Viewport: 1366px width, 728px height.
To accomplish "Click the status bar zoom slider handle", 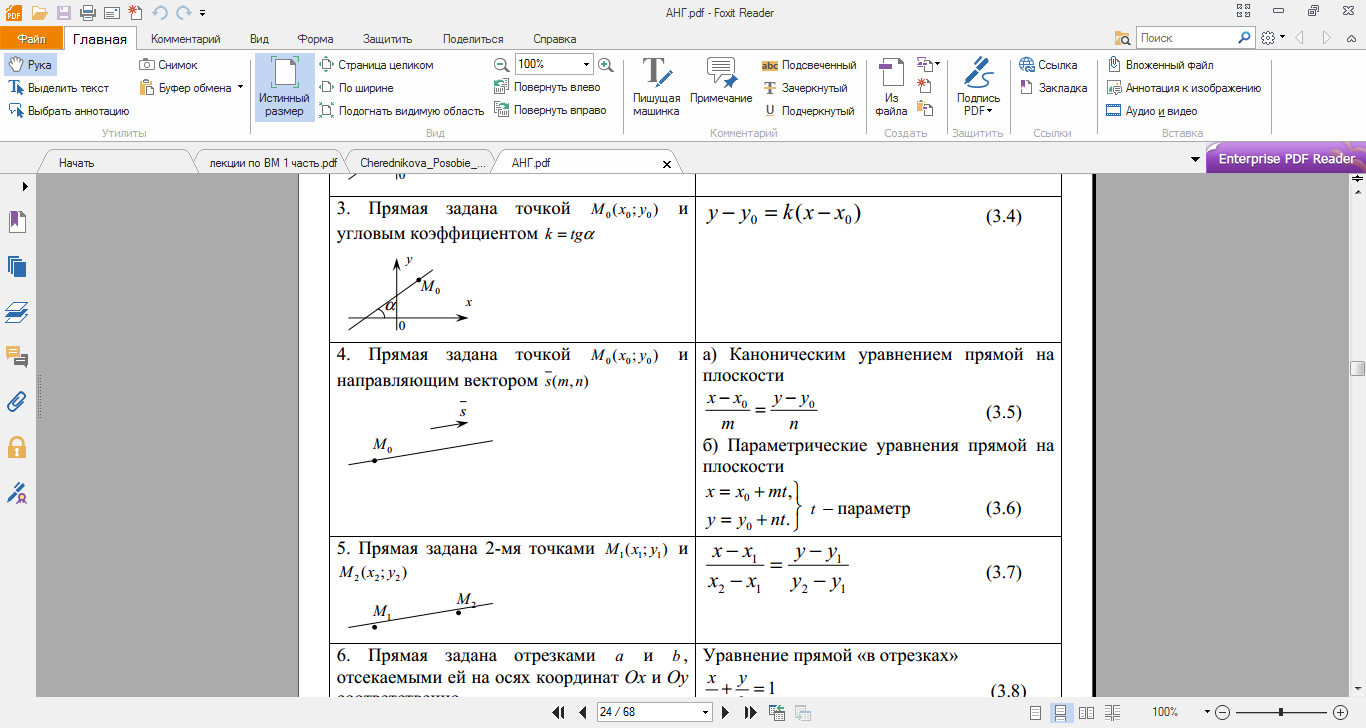I will click(x=1281, y=712).
